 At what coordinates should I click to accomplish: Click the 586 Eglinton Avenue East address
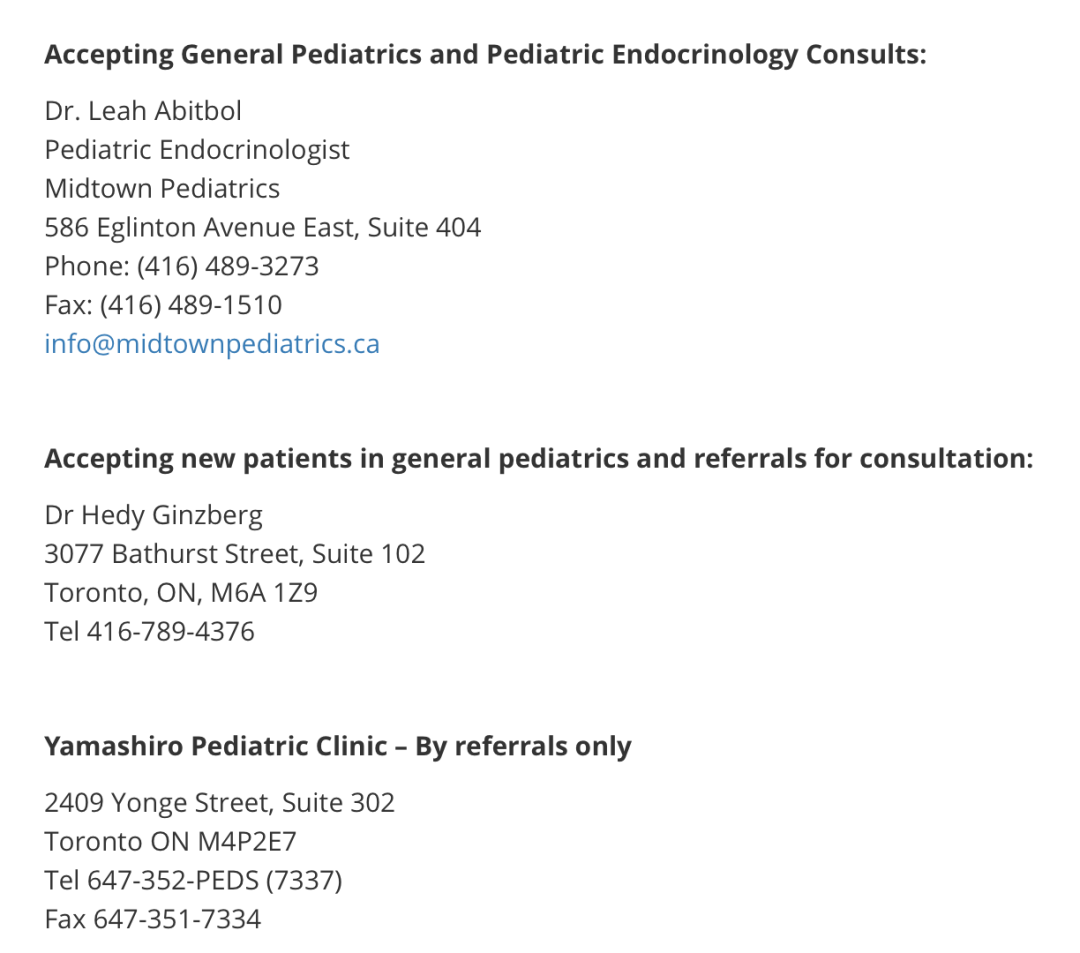click(262, 228)
